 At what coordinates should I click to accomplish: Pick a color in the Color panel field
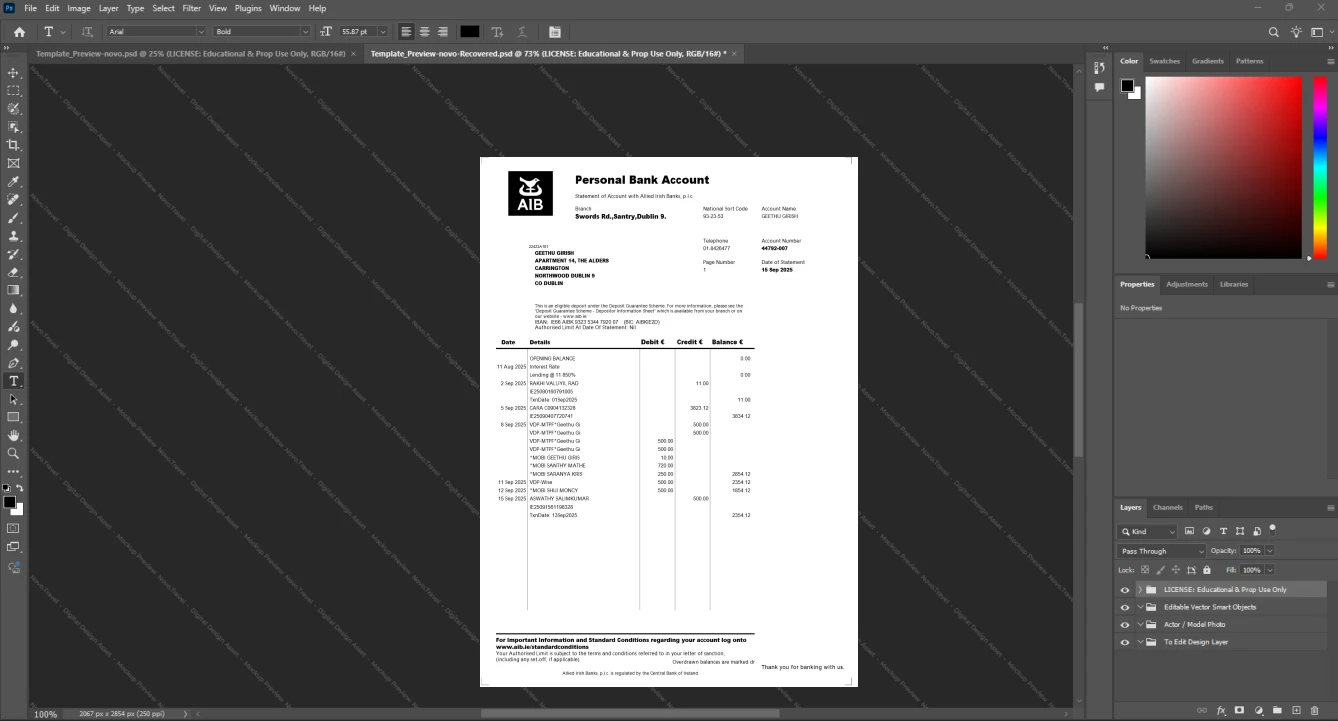click(x=1223, y=167)
